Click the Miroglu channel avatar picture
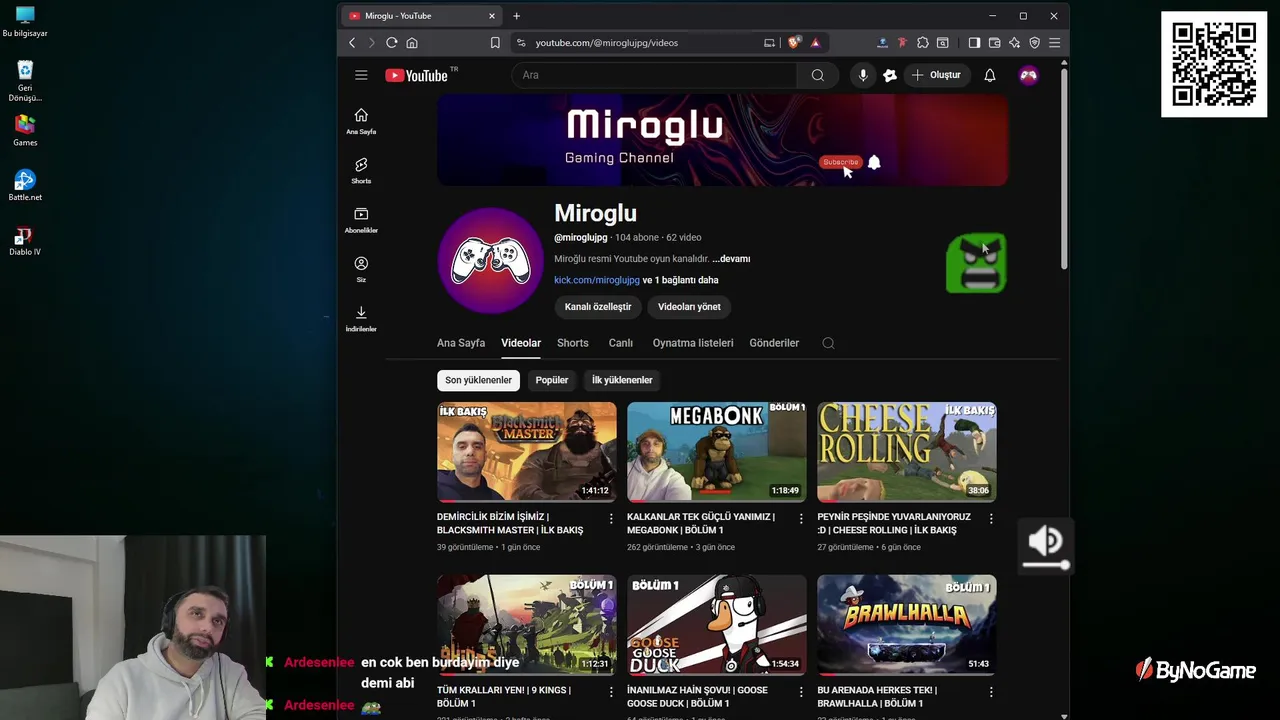This screenshot has width=1280, height=720. pos(490,260)
